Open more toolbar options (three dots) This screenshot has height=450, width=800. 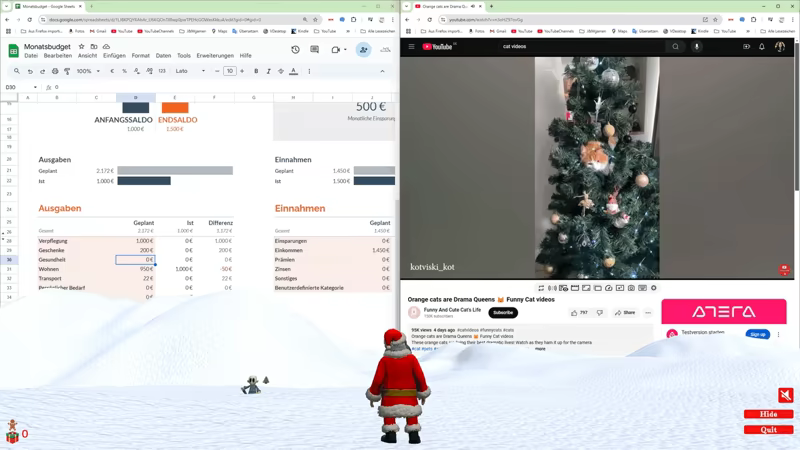309,71
